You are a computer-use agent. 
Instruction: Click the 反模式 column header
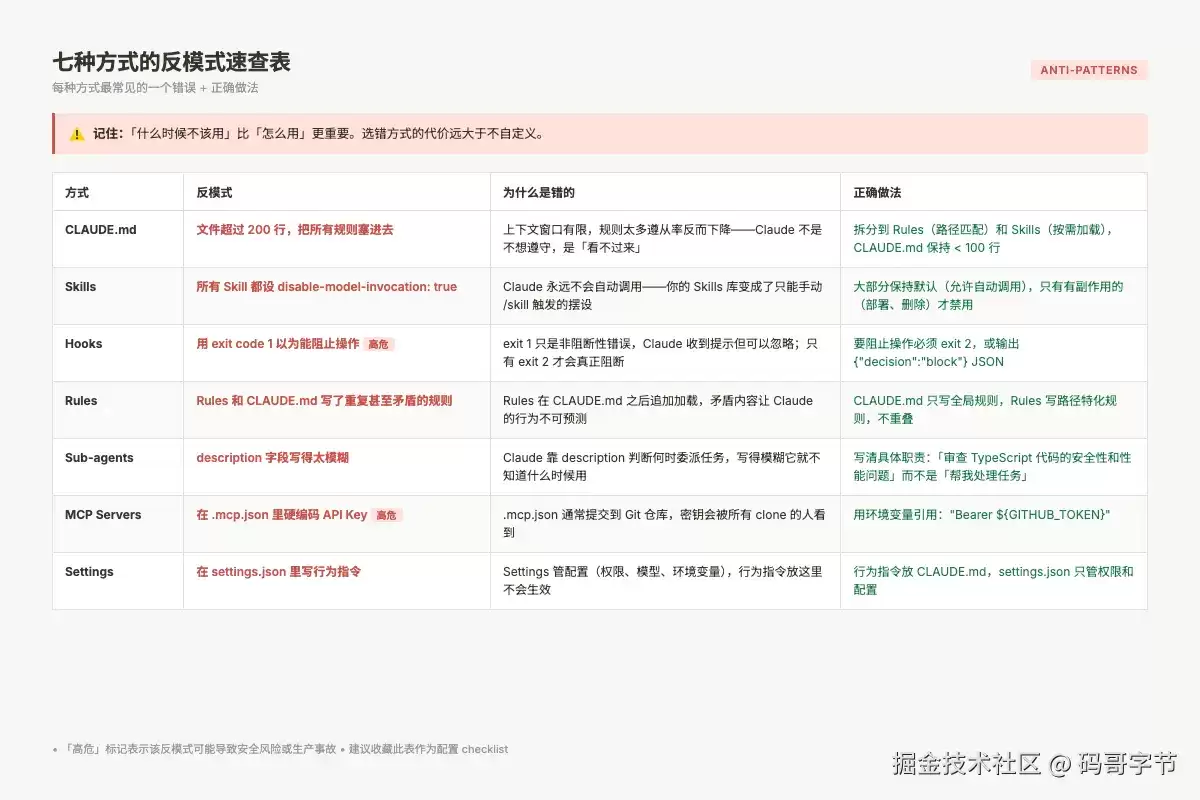(214, 192)
